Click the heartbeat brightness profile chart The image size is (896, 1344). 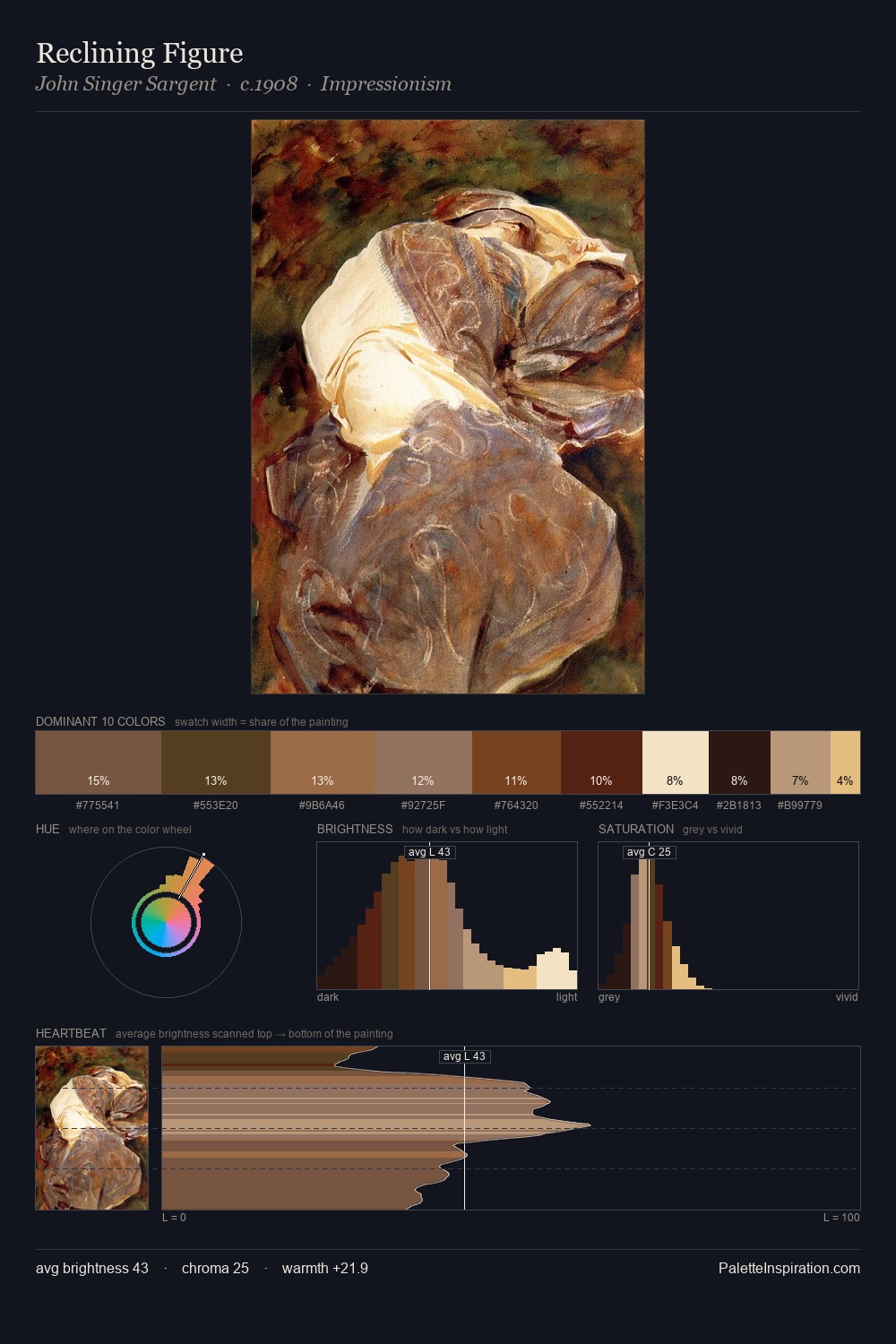tap(511, 1128)
